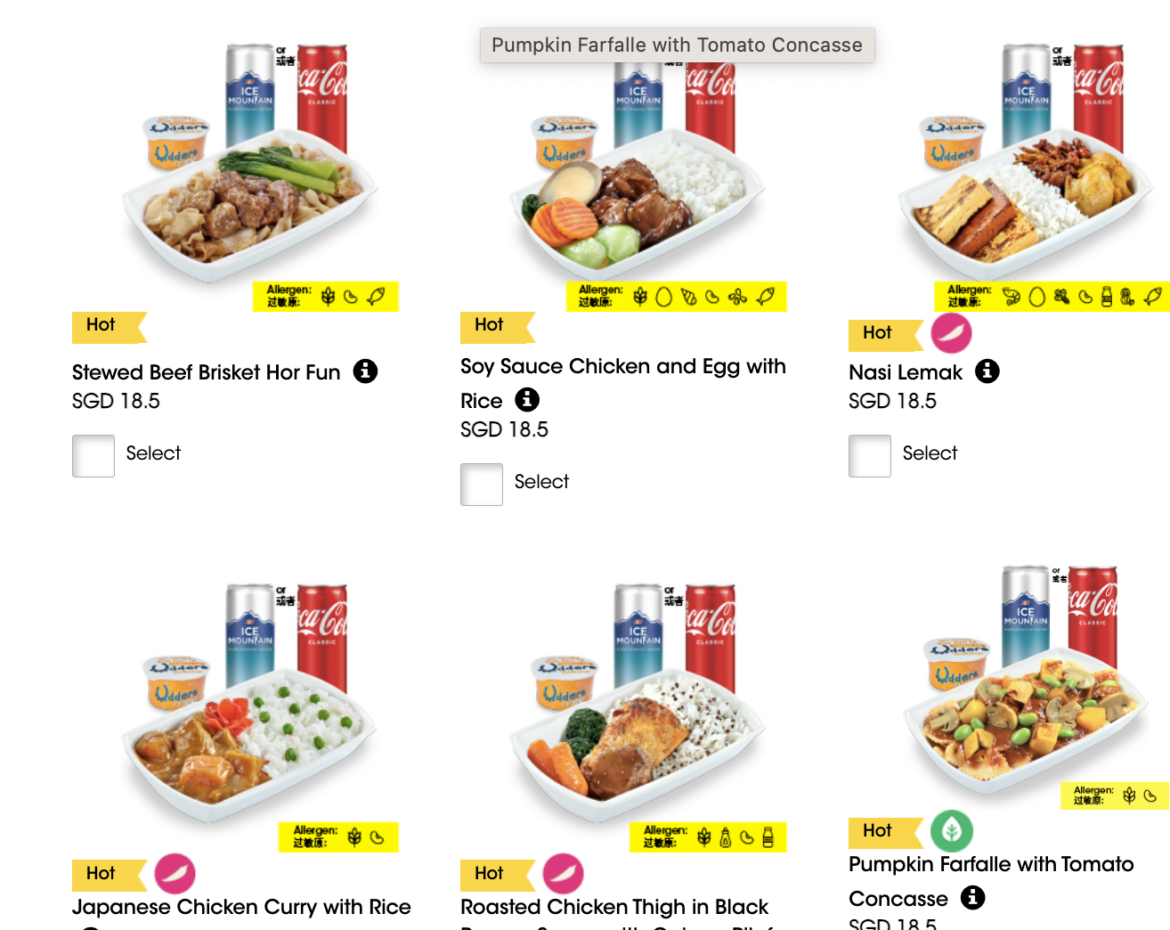This screenshot has width=1170, height=930.
Task: Click green vegetarian leaf icon for Pumpkin Farfalle
Action: 951,831
